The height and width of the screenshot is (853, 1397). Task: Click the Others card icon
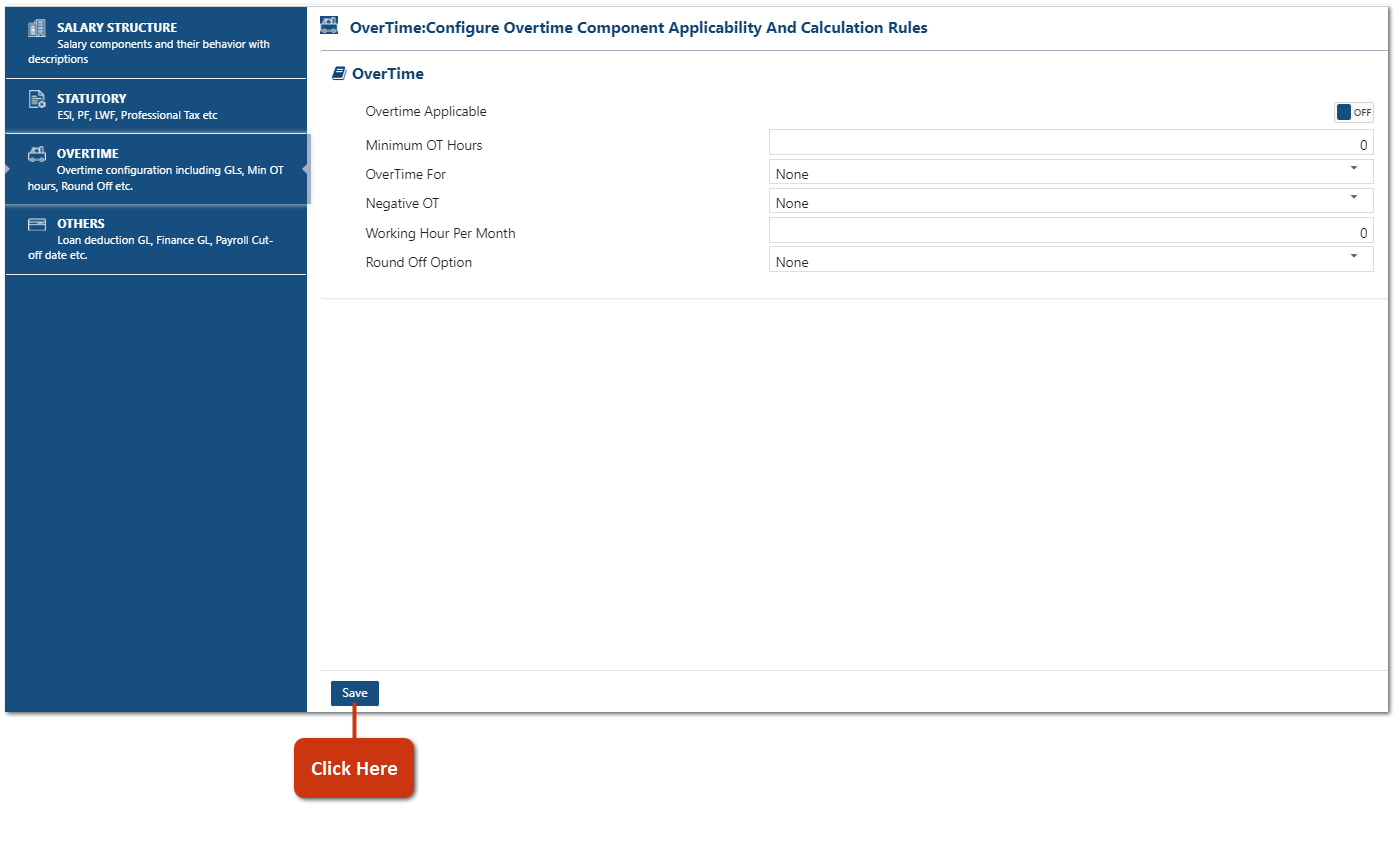(37, 224)
